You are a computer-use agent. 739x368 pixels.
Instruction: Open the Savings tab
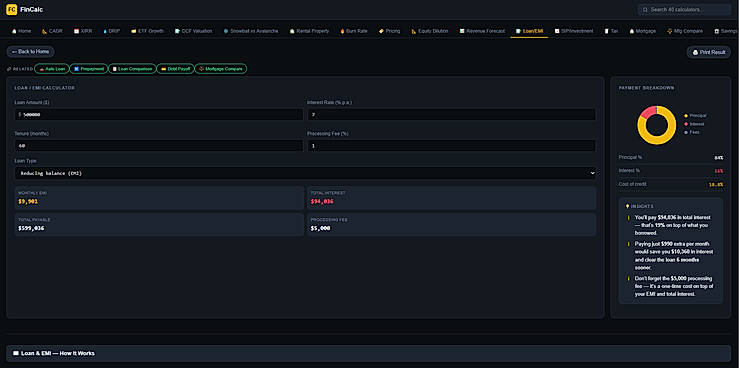click(x=725, y=31)
